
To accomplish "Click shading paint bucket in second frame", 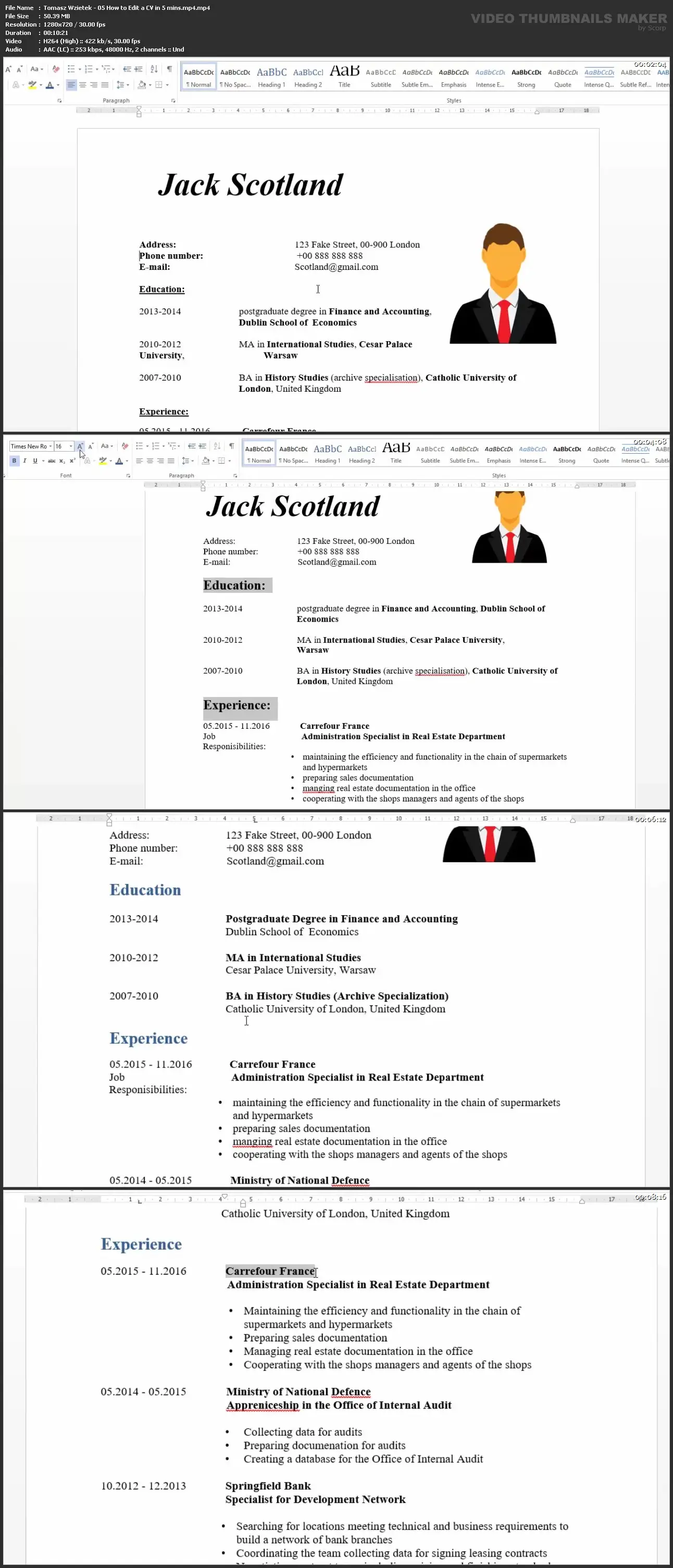I will coord(205,461).
